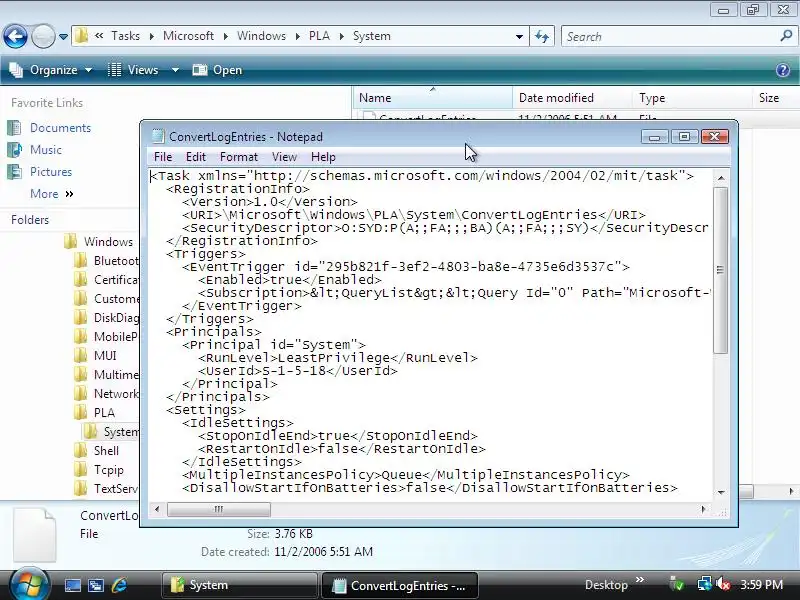The height and width of the screenshot is (600, 800).
Task: Open Notepad's View menu
Action: [x=284, y=157]
